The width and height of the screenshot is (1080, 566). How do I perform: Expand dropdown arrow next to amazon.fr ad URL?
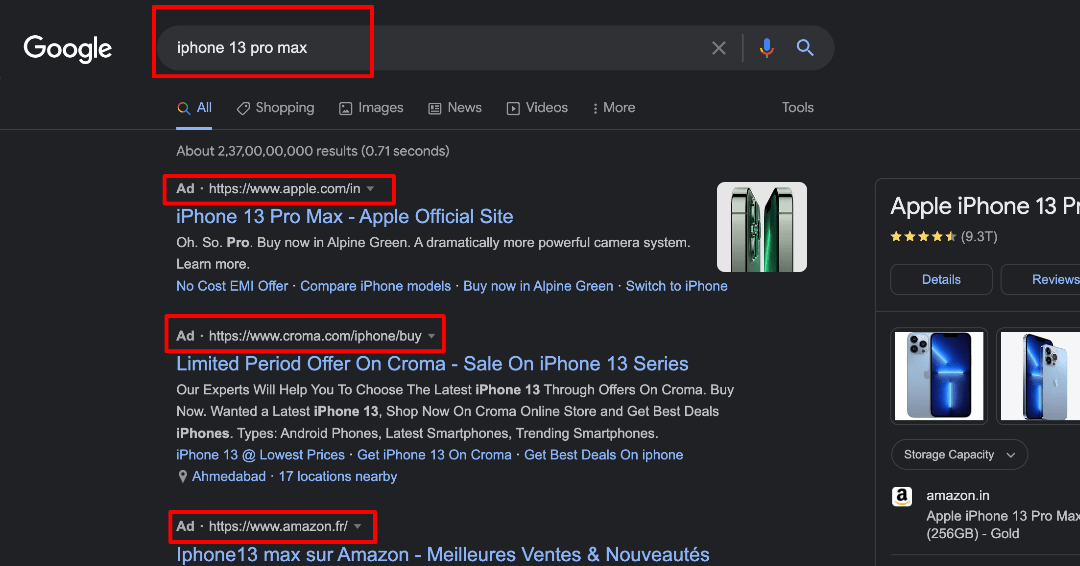[357, 527]
